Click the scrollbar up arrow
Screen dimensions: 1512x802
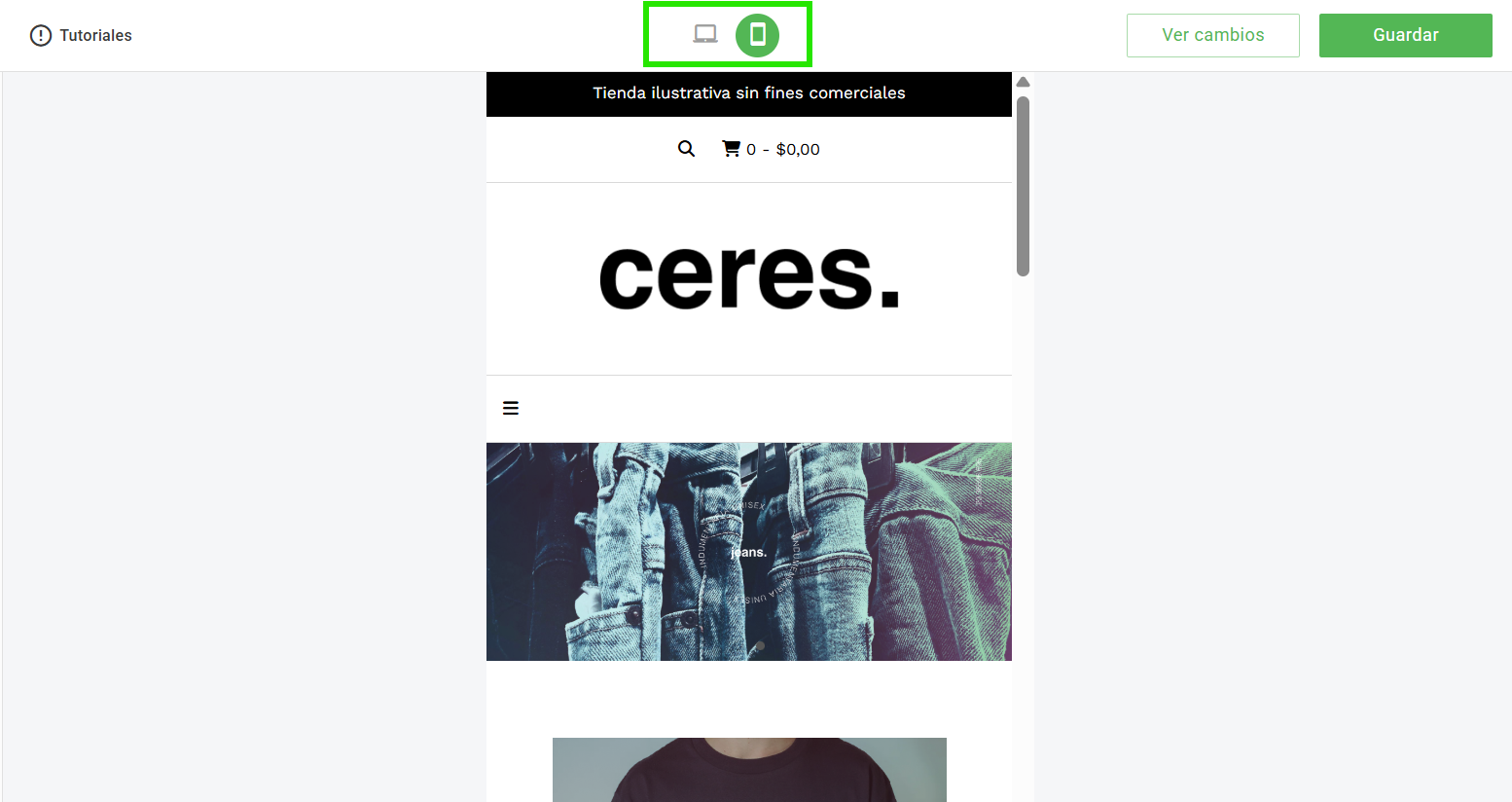click(1023, 82)
